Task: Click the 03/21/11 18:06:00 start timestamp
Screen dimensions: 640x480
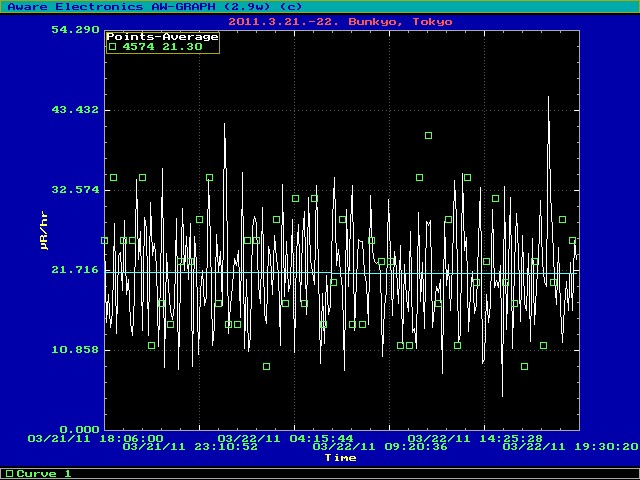Action: [x=95, y=438]
